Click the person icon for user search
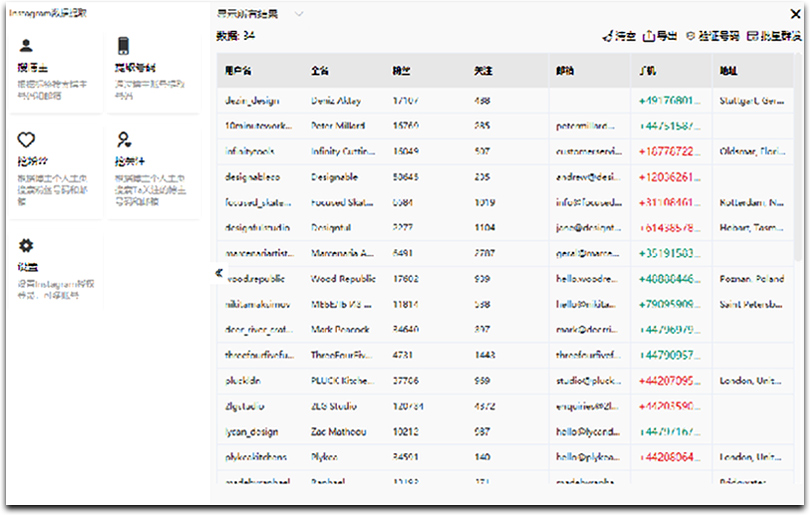 pos(26,45)
